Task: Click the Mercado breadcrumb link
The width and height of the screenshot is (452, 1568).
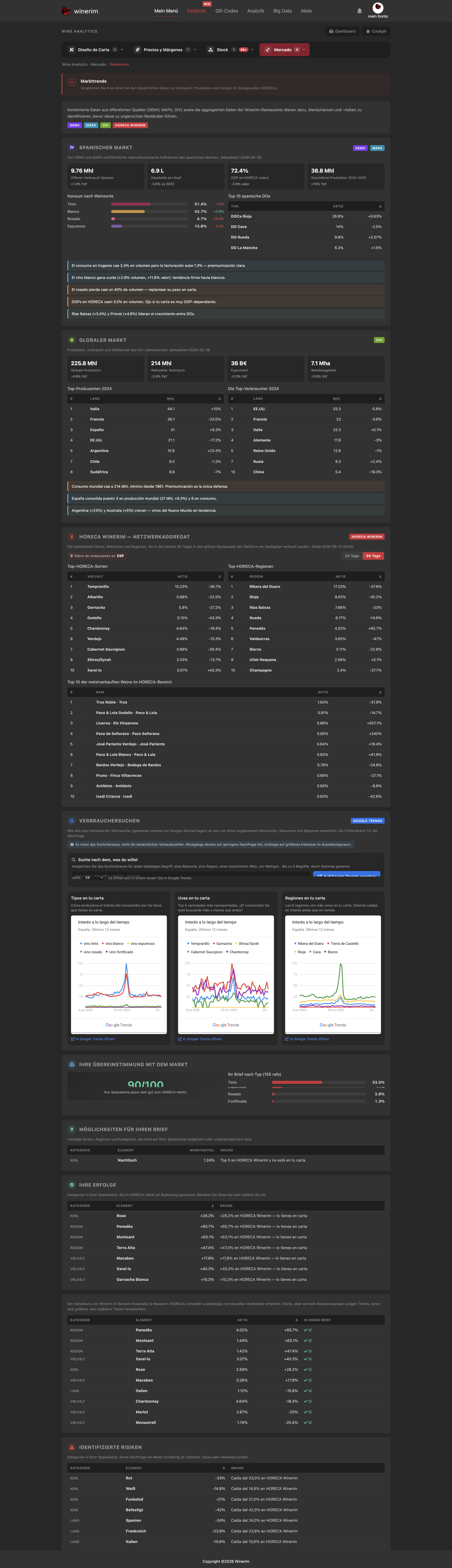Action: click(x=98, y=65)
